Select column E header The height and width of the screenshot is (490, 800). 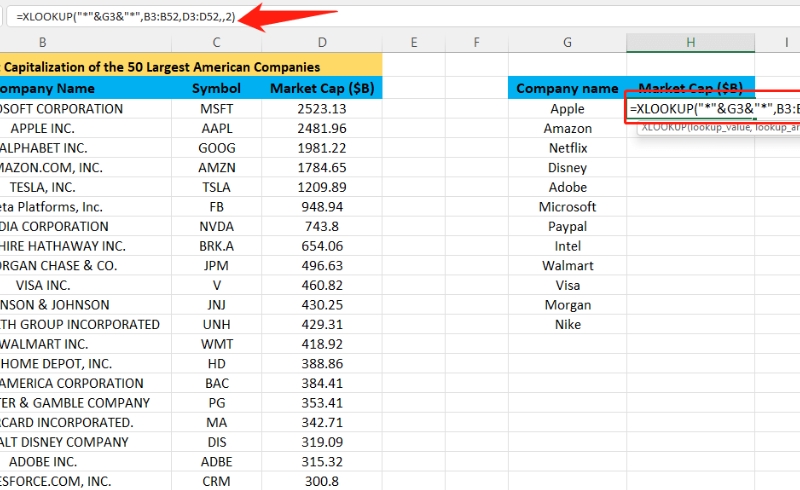(x=414, y=42)
